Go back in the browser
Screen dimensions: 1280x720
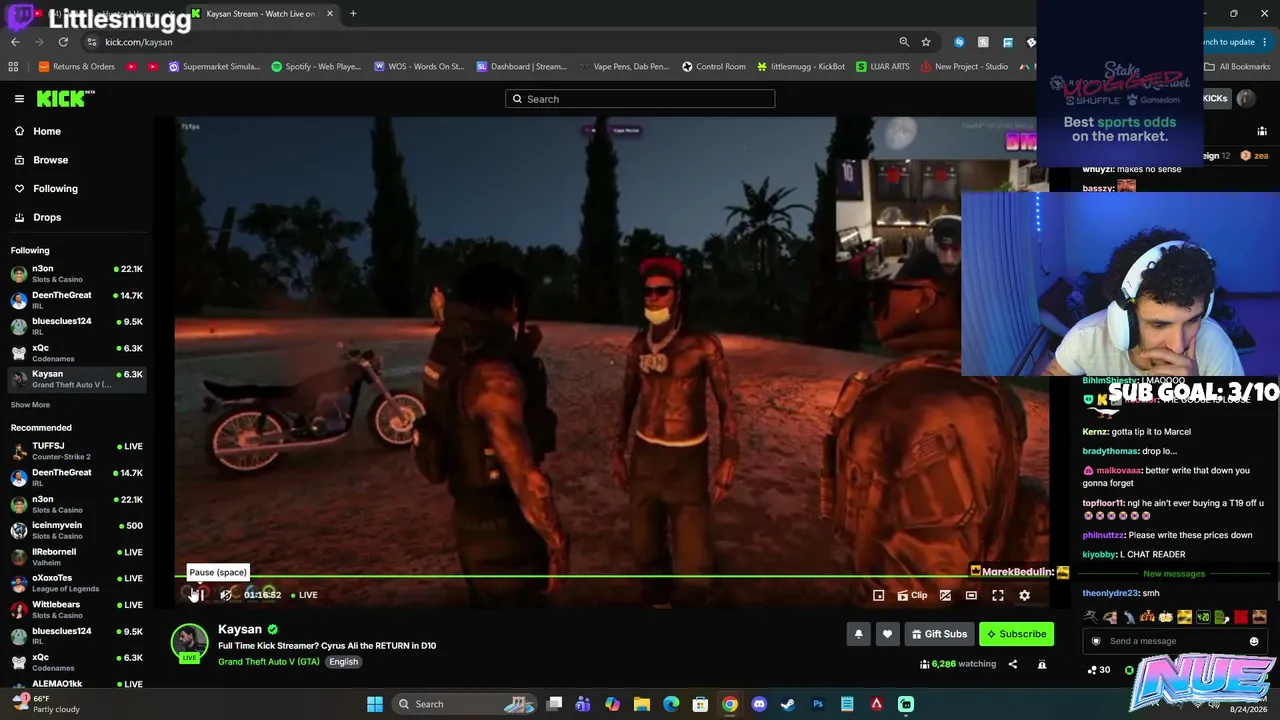coord(15,42)
